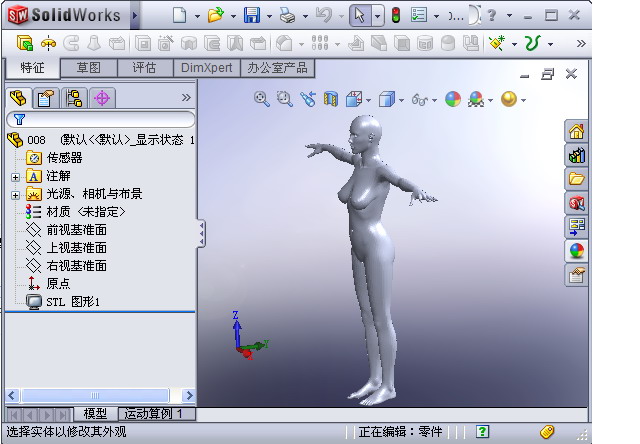Expand the Options dropdown arrow
The width and height of the screenshot is (640, 444).
436,16
